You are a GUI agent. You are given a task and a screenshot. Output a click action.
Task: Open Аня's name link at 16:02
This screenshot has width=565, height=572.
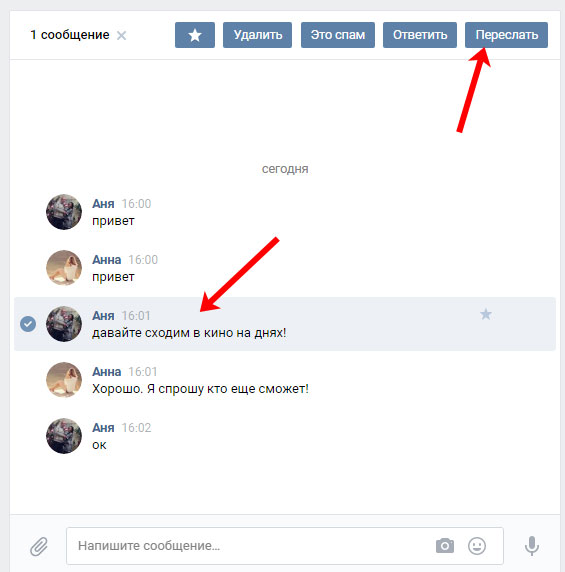(x=103, y=428)
